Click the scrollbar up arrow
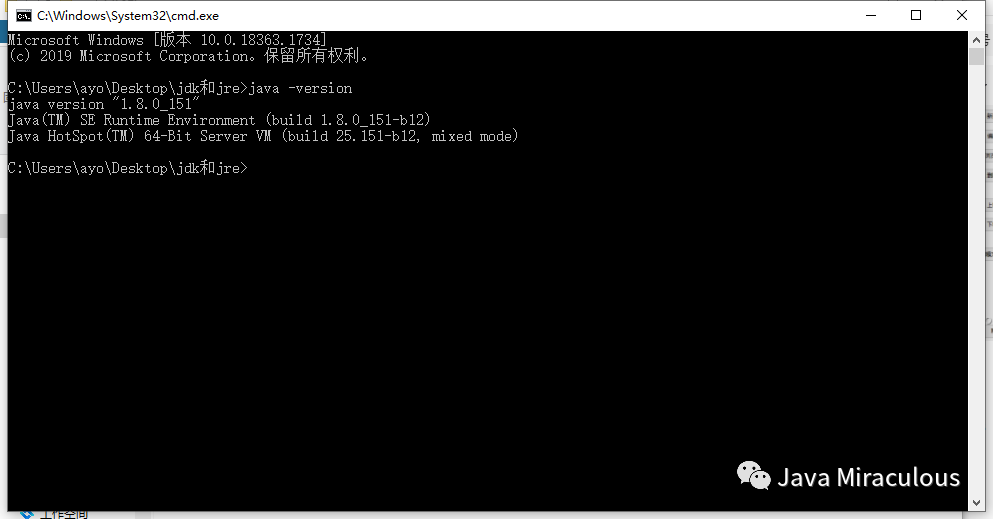993x519 pixels. tap(976, 40)
